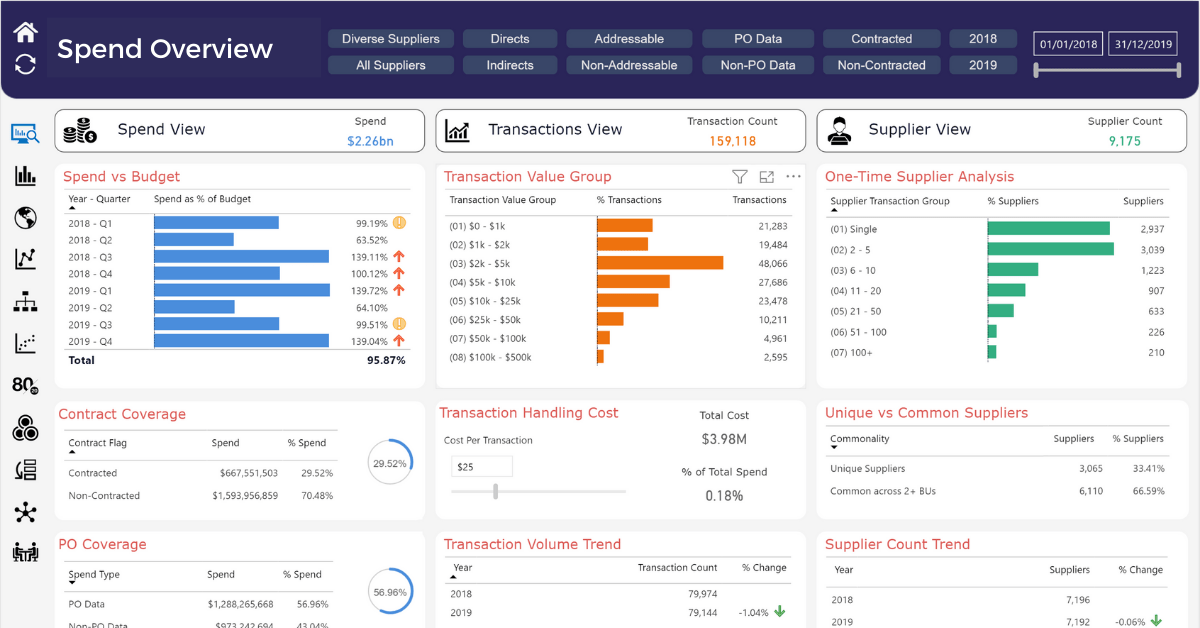The height and width of the screenshot is (628, 1200).
Task: Click the filter icon on Transaction Value Group
Action: point(740,176)
